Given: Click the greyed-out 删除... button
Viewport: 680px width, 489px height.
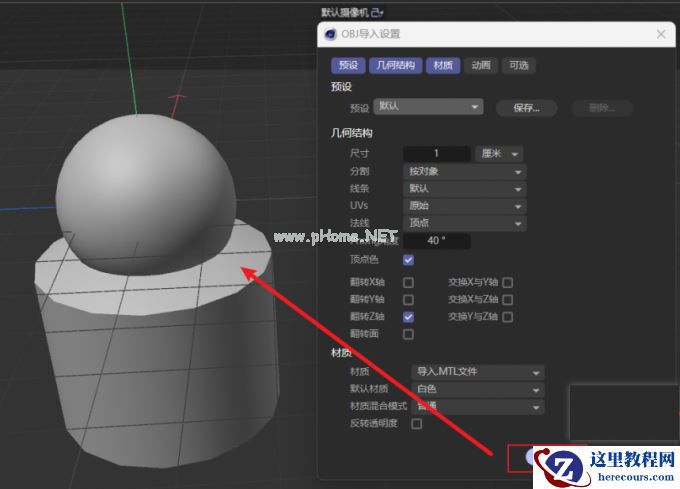Looking at the screenshot, I should coord(602,108).
